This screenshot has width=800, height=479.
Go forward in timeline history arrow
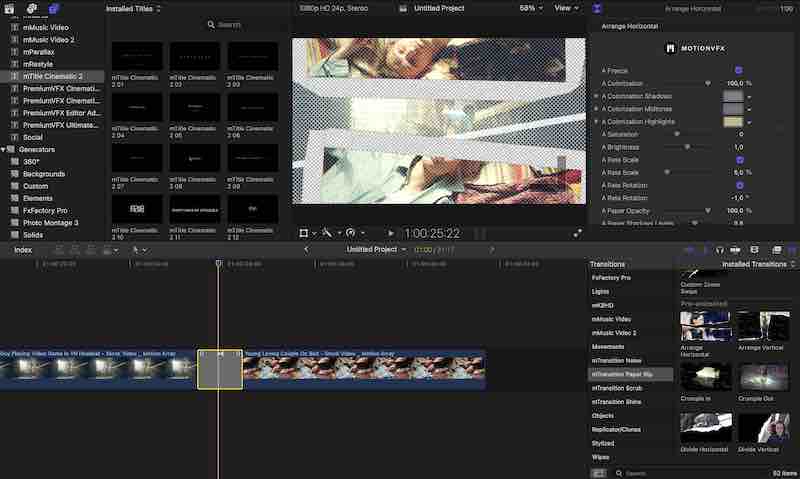point(492,249)
